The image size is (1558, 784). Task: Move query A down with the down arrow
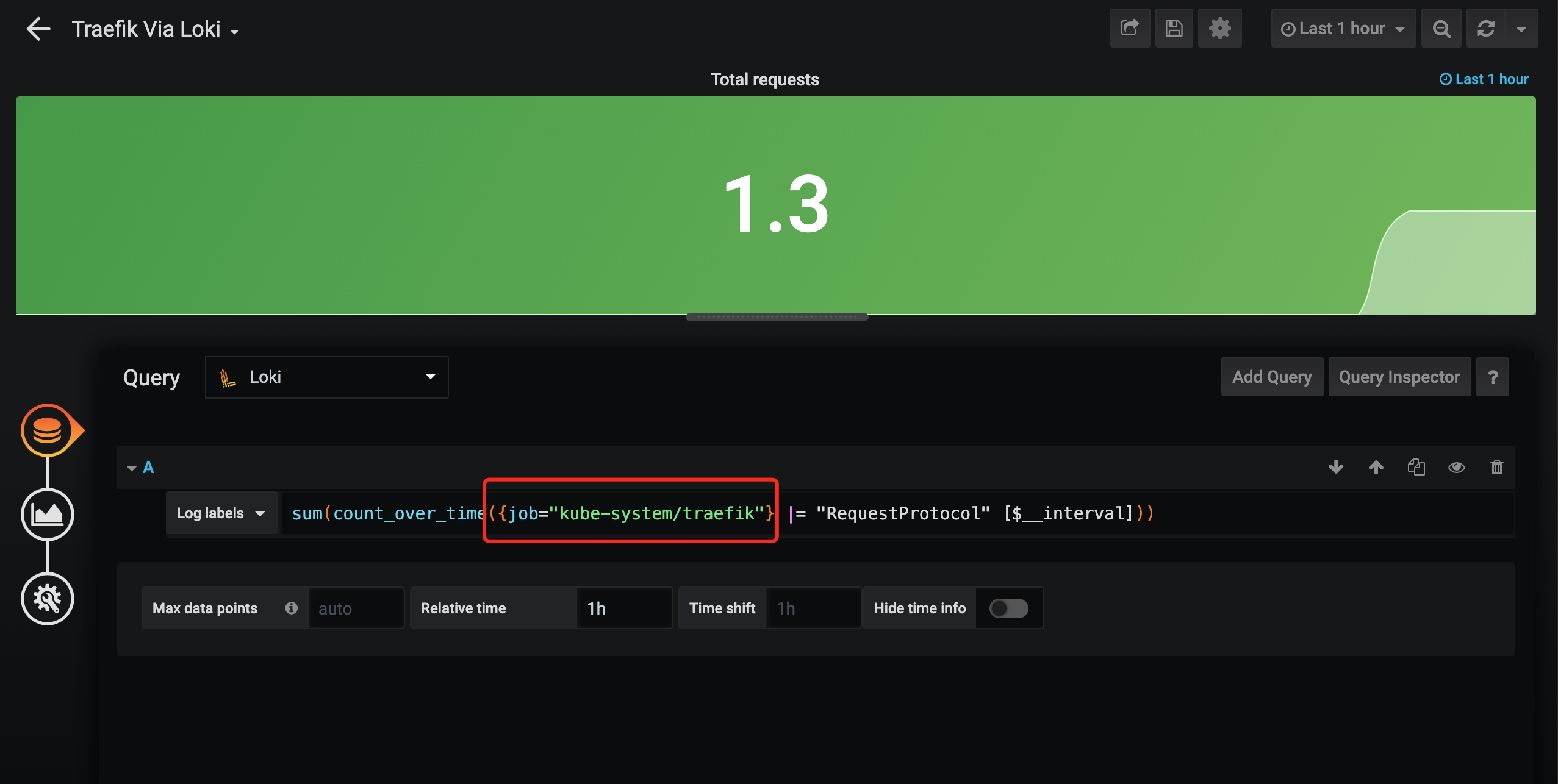coord(1336,467)
